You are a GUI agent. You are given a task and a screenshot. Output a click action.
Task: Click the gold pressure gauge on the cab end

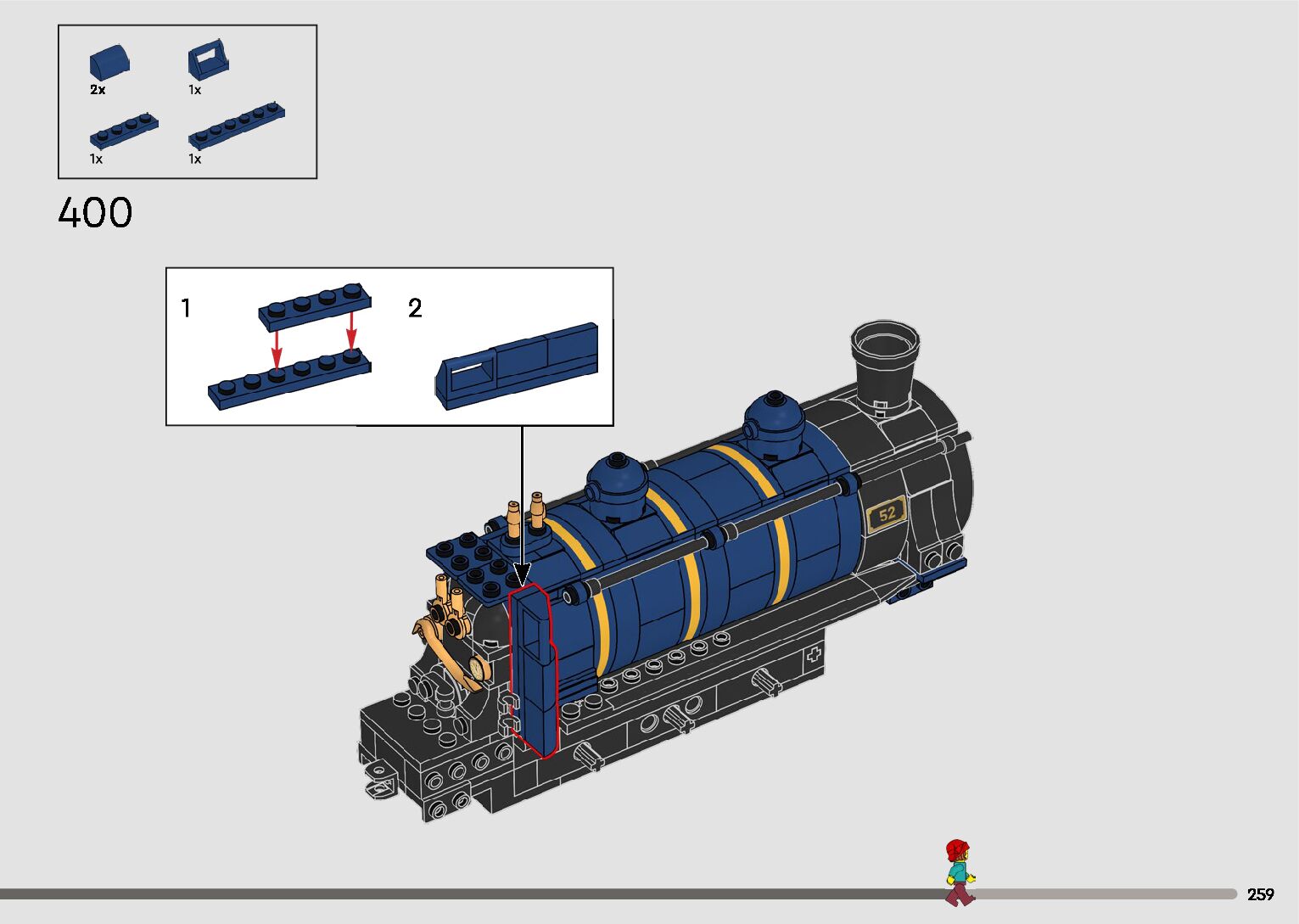(x=478, y=669)
